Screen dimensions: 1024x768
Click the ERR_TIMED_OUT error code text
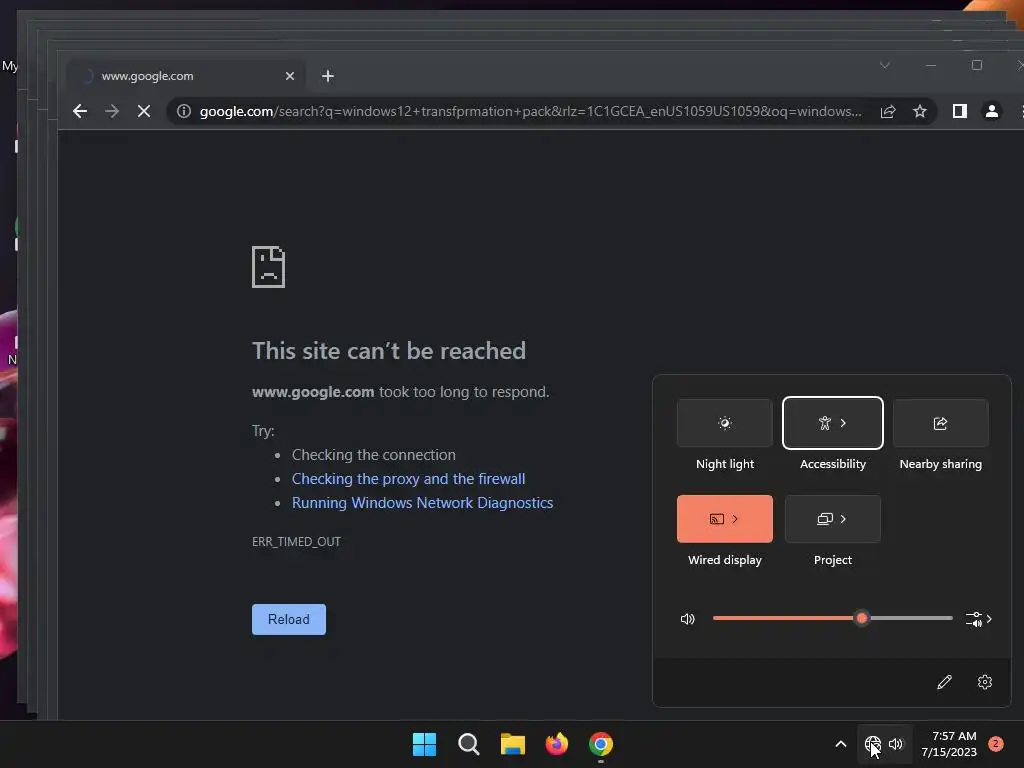click(x=296, y=541)
